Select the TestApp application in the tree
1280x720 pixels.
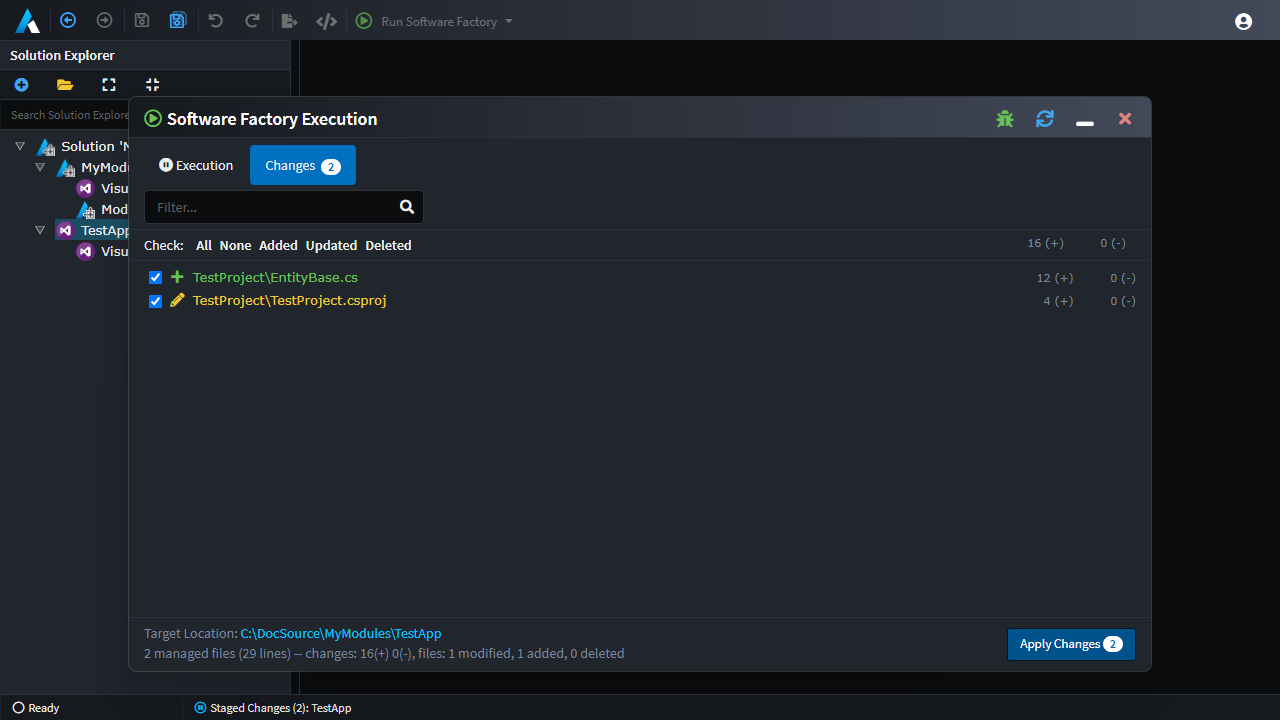92,230
